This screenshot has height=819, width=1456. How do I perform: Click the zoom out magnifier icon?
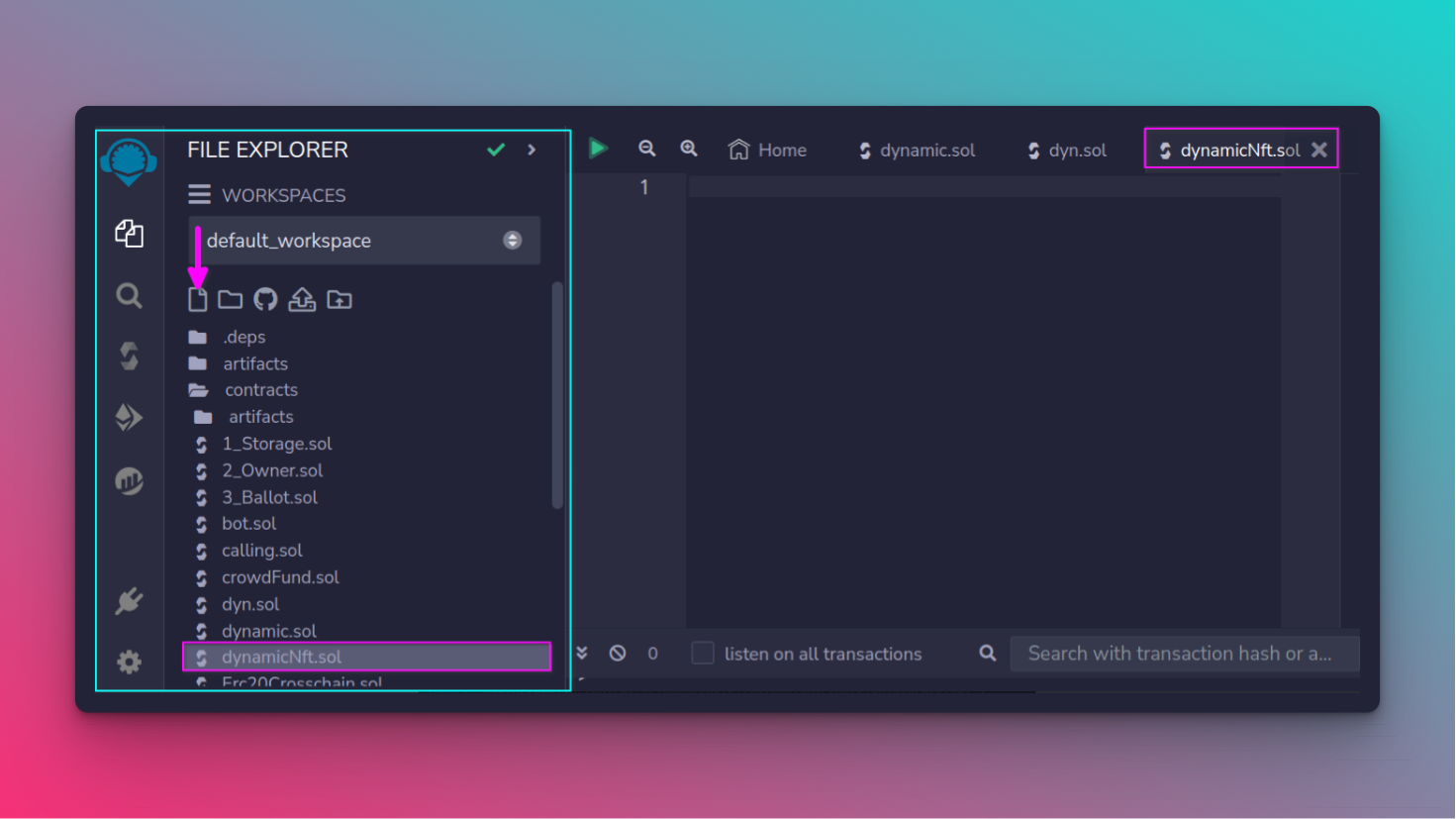[x=646, y=149]
